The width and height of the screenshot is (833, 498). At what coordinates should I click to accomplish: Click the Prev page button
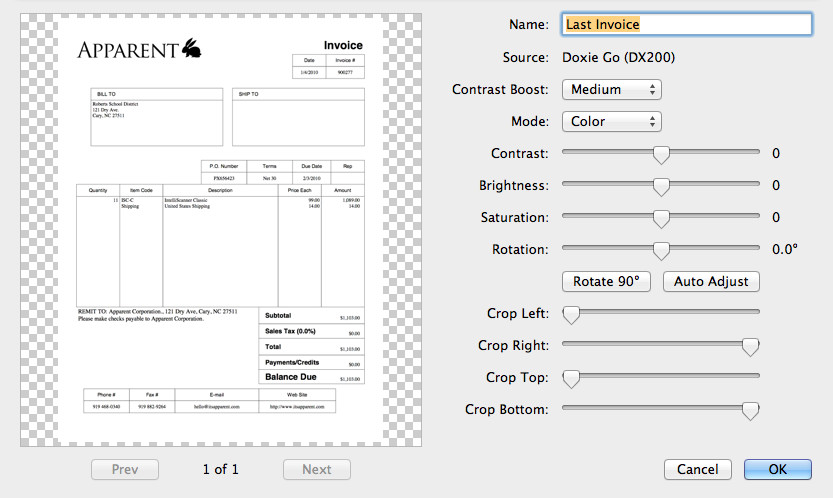coord(125,469)
